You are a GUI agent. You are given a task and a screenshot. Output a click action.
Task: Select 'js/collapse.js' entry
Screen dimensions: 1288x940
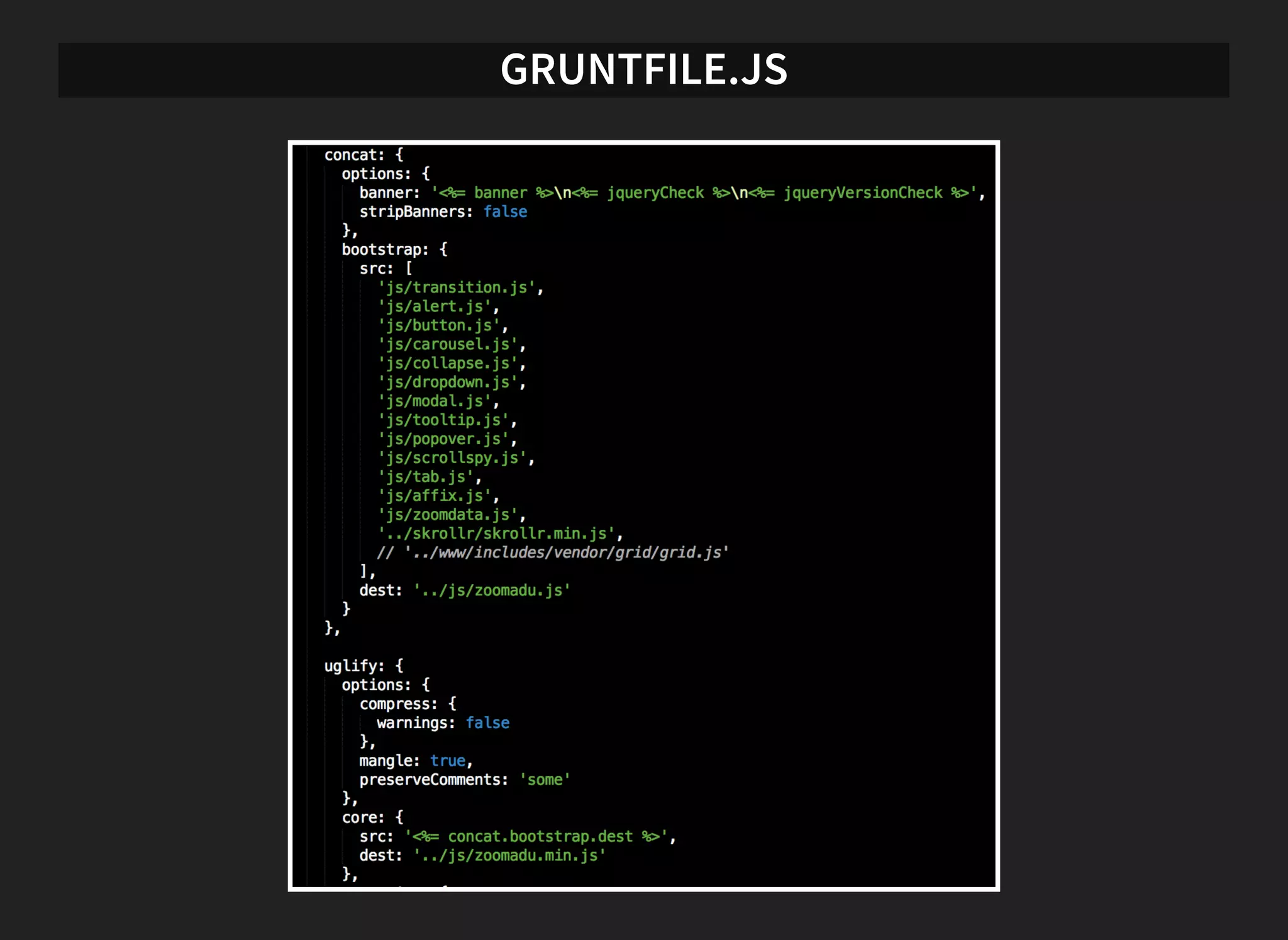452,363
